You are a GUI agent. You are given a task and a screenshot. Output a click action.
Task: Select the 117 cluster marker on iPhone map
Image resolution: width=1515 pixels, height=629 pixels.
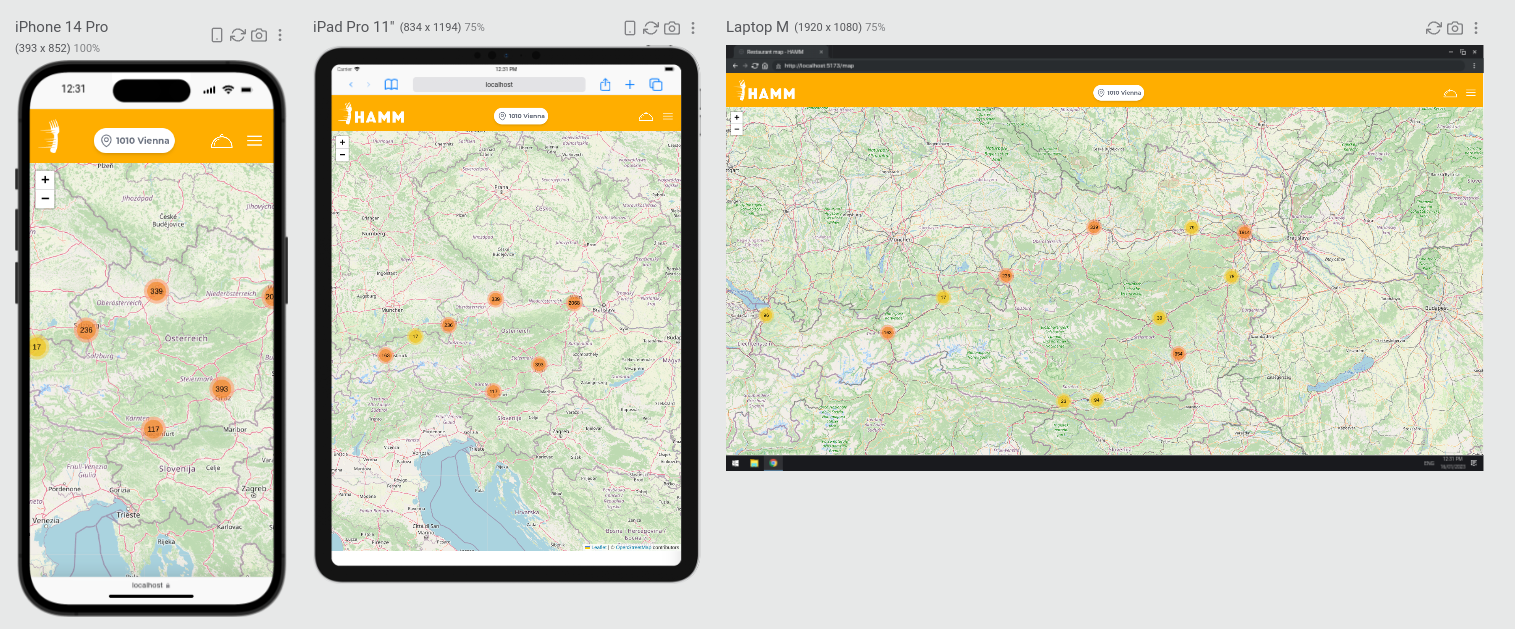[x=153, y=429]
